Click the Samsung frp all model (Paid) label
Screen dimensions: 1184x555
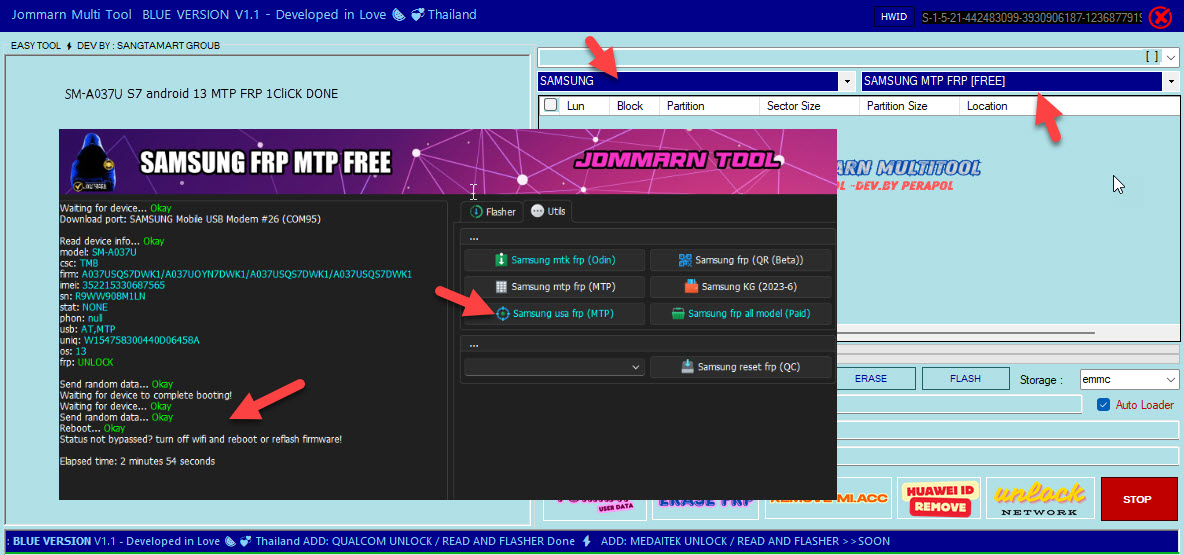tap(749, 313)
